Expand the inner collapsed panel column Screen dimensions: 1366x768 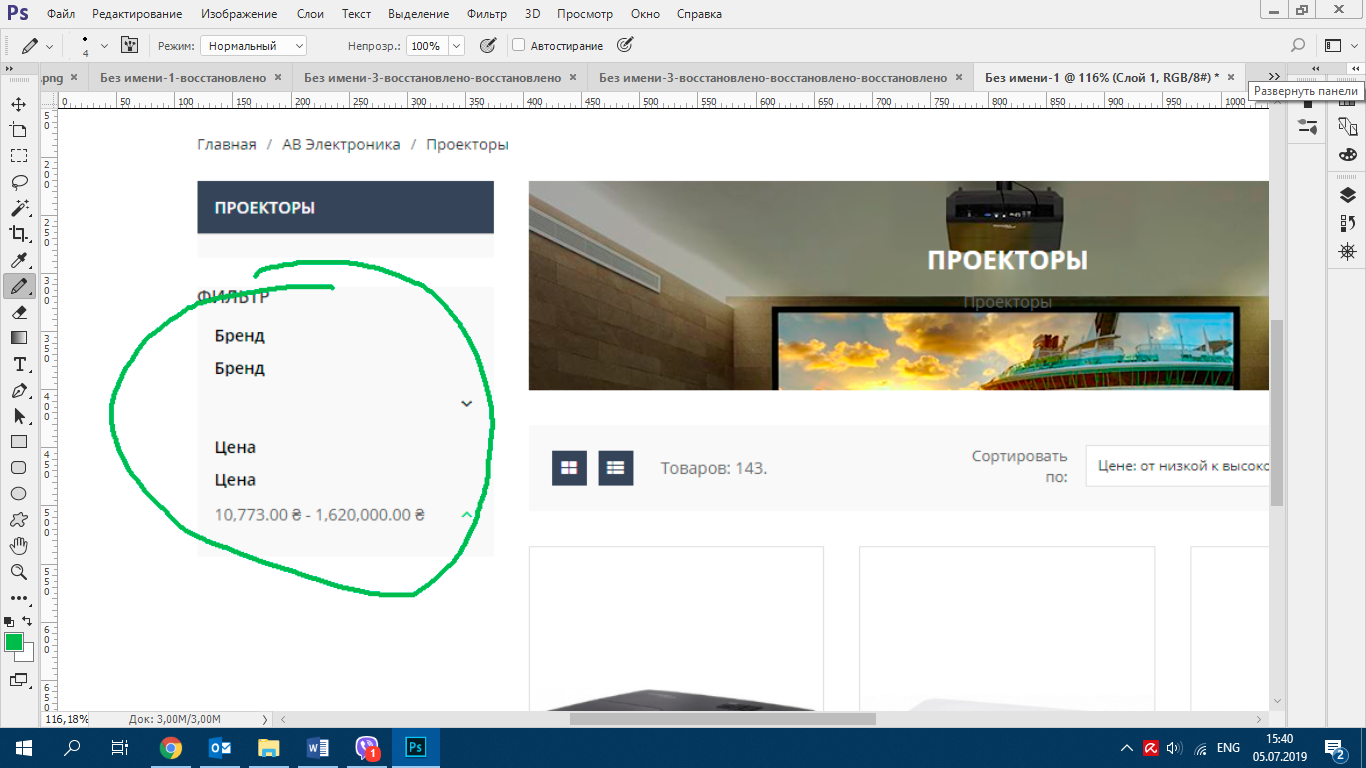point(1314,68)
